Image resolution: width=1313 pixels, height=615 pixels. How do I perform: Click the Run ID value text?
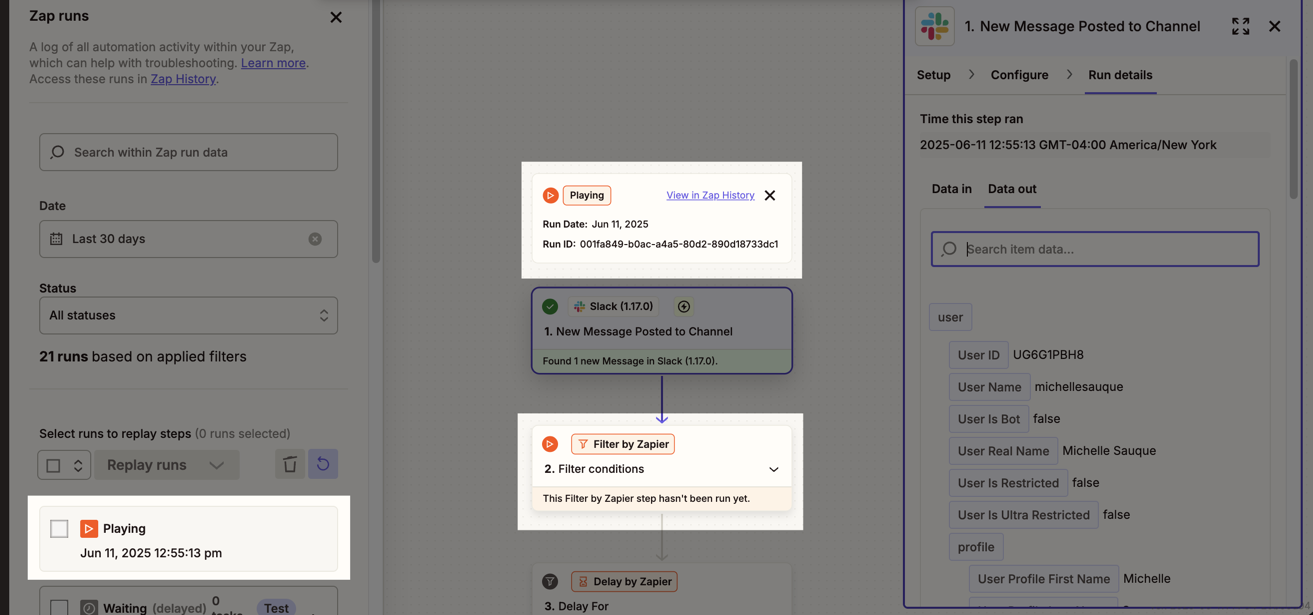point(679,244)
